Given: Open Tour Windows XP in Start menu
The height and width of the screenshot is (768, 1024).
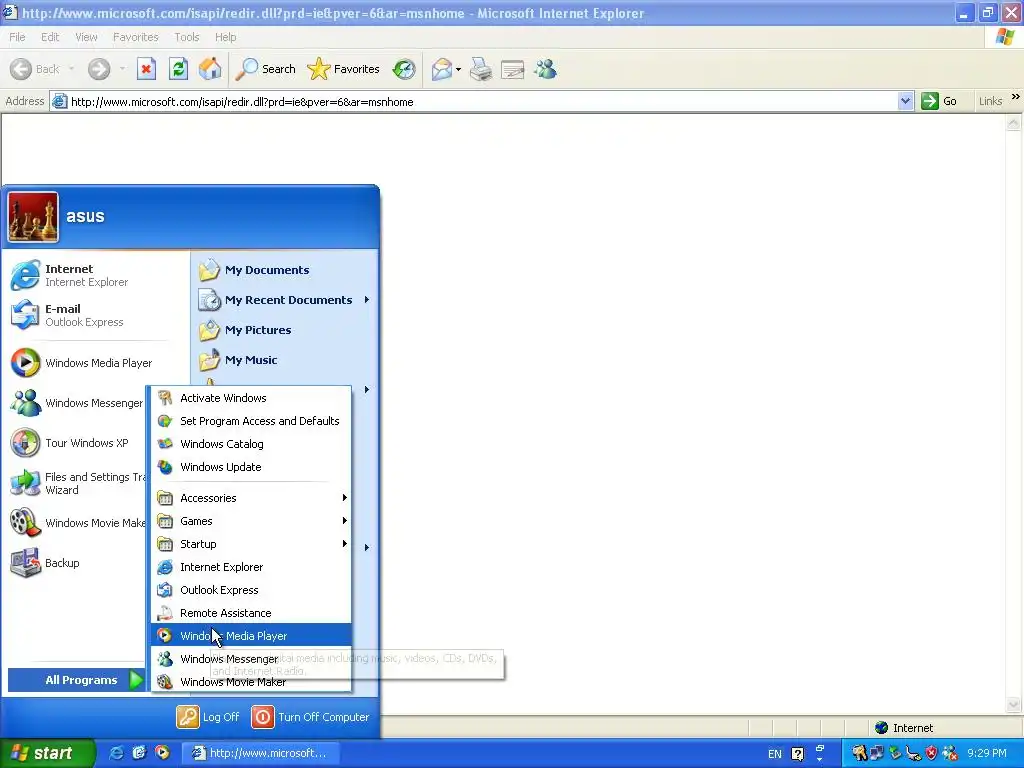Looking at the screenshot, I should pos(76,443).
